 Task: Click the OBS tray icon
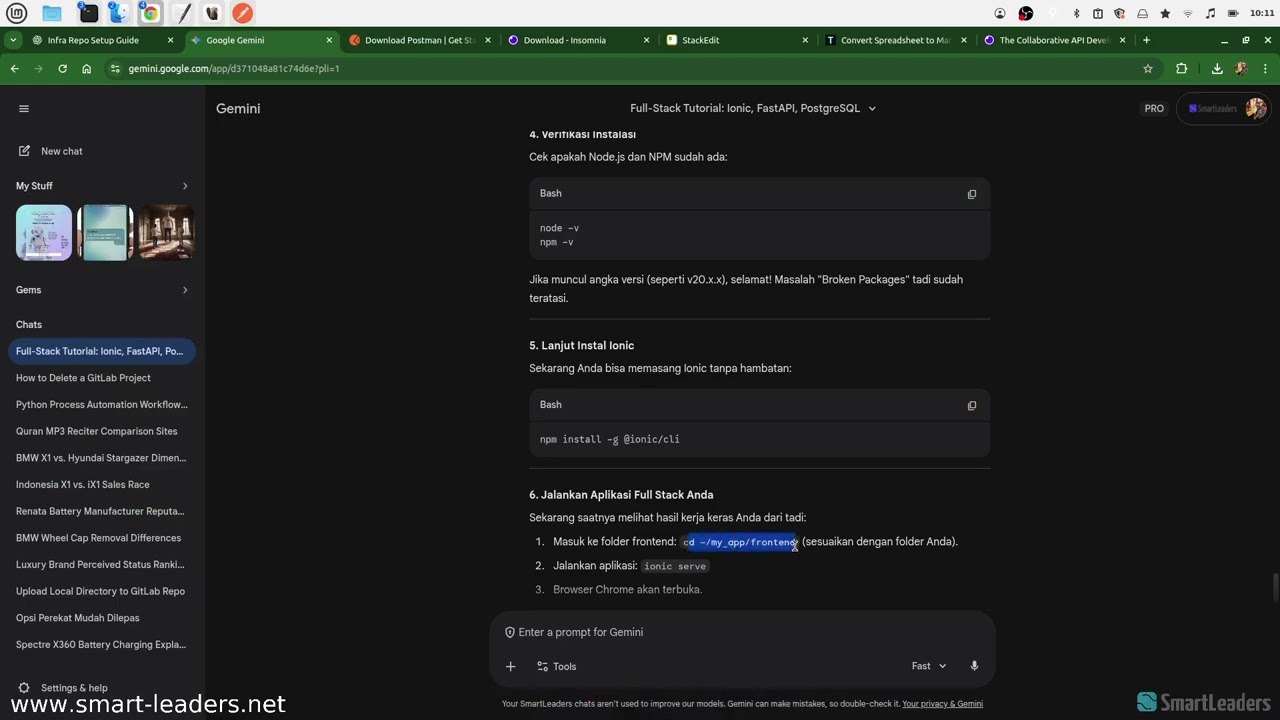tap(1025, 13)
